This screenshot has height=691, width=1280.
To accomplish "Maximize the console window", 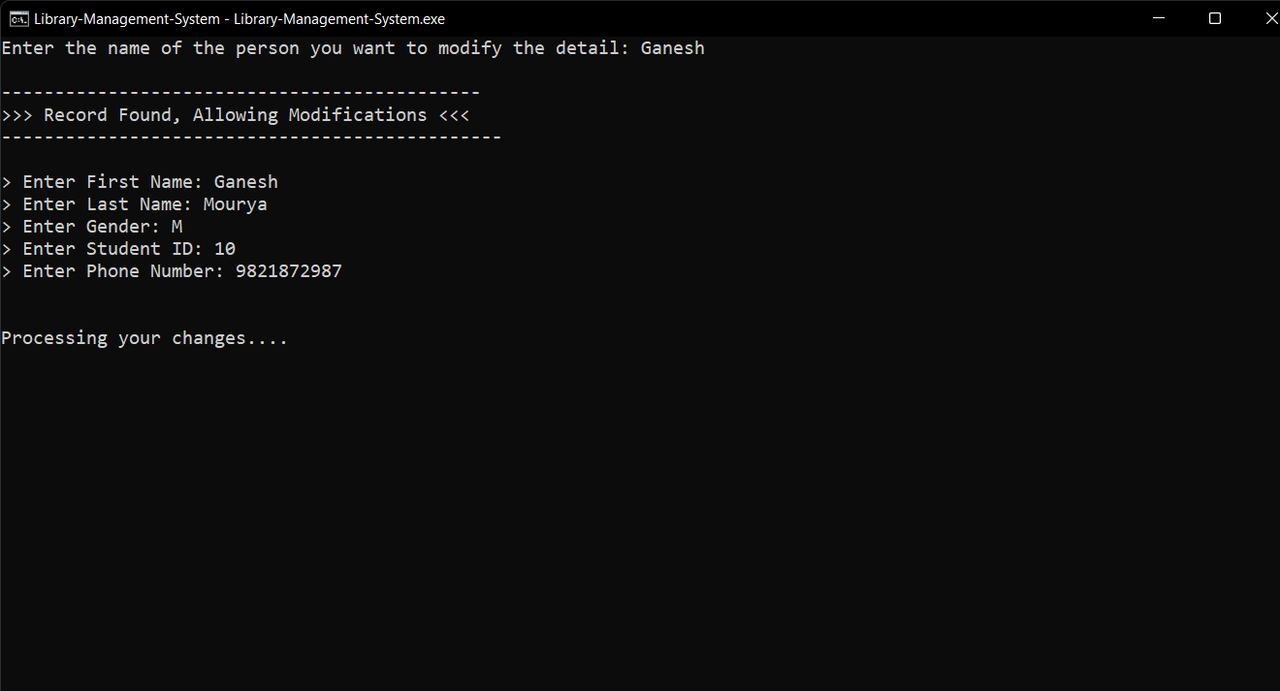I will [x=1215, y=18].
